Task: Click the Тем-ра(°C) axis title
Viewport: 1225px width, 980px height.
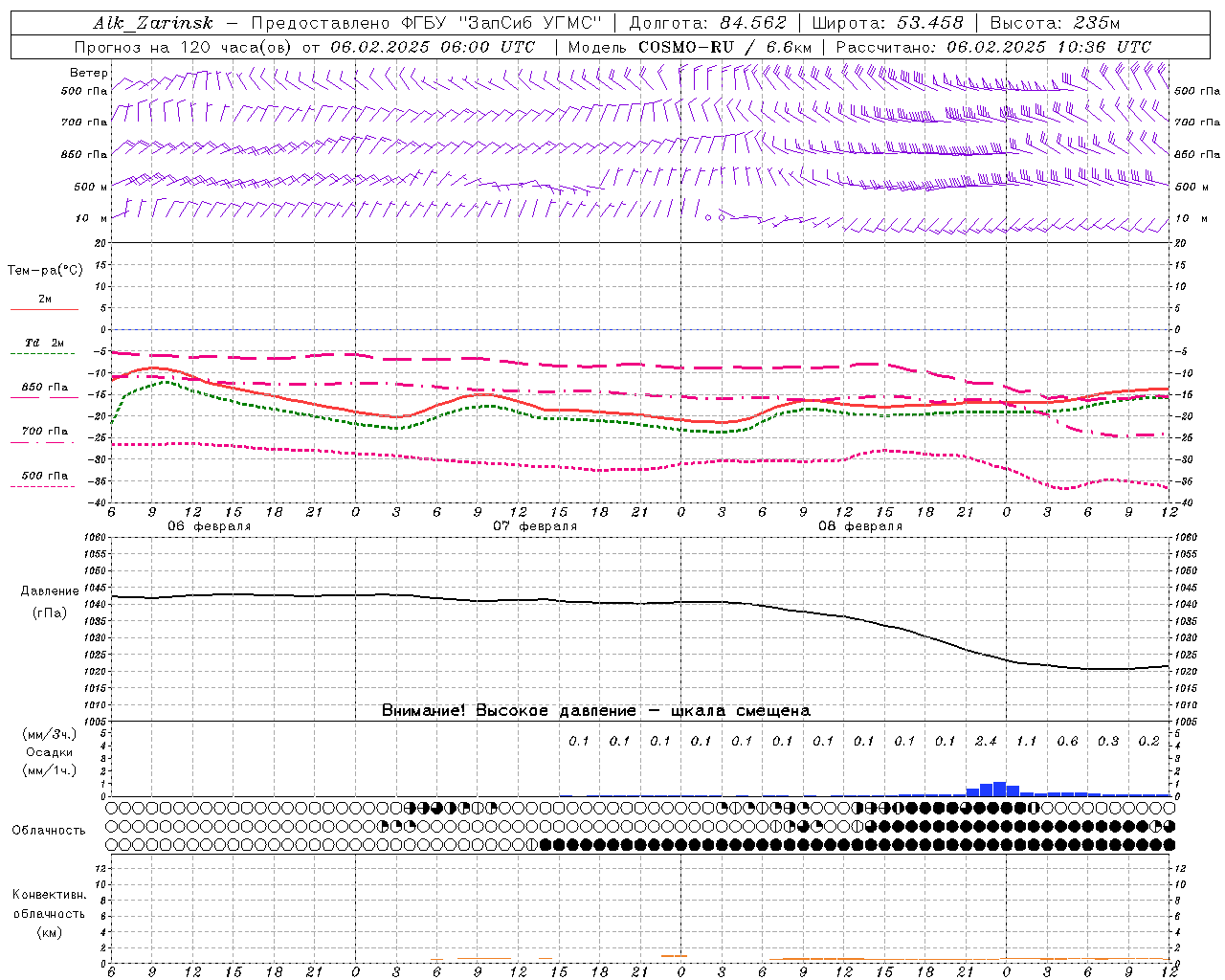Action: [x=45, y=271]
